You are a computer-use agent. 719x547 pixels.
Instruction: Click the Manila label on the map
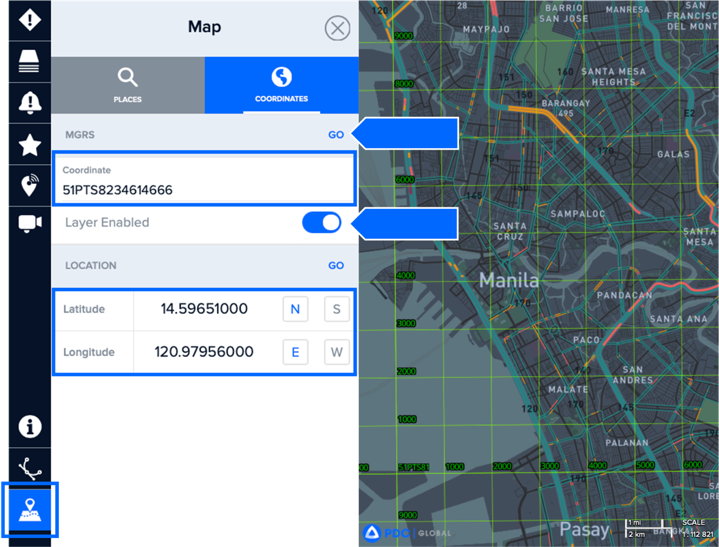tap(509, 280)
